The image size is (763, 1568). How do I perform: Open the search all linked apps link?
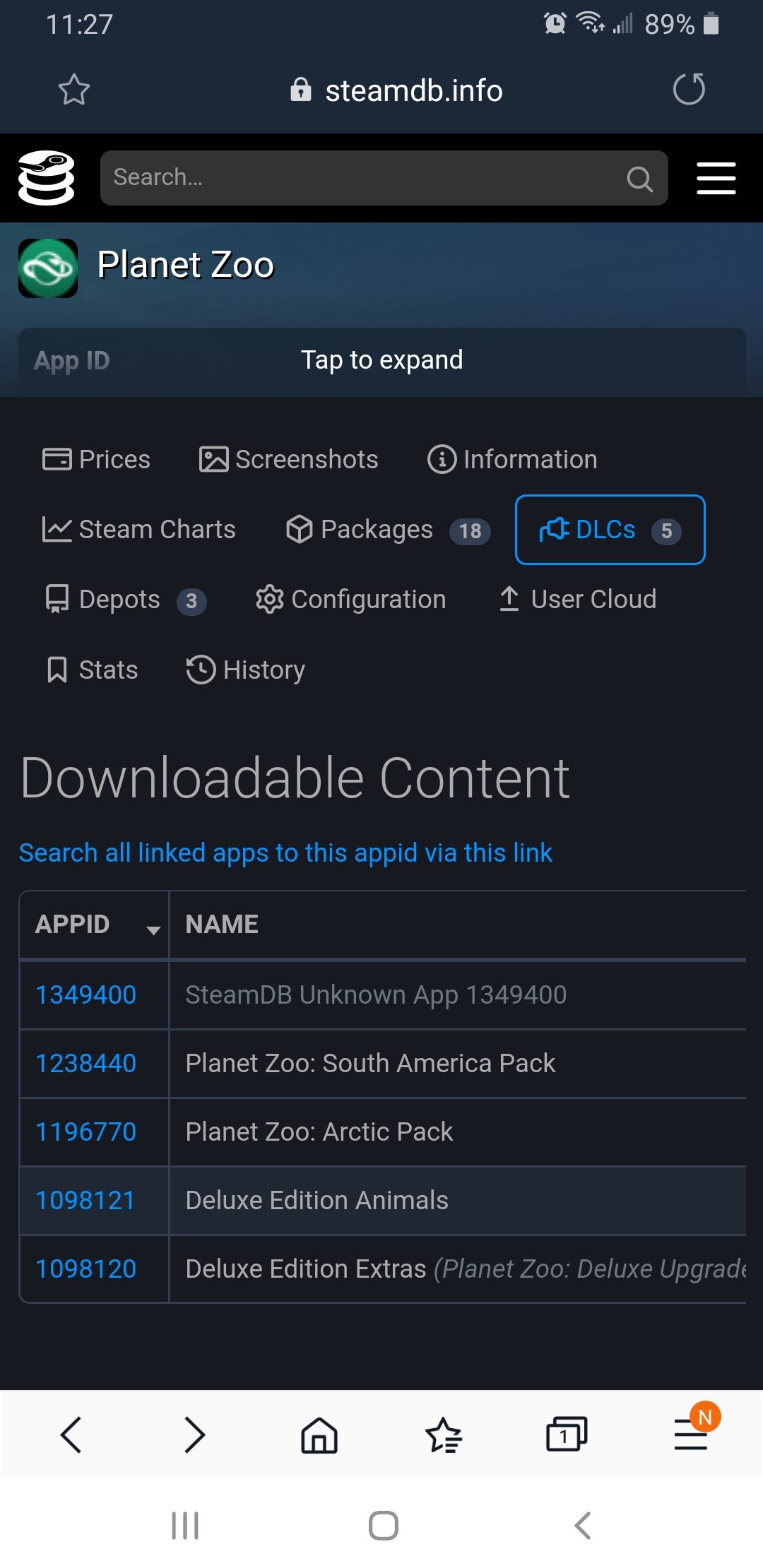pos(285,853)
